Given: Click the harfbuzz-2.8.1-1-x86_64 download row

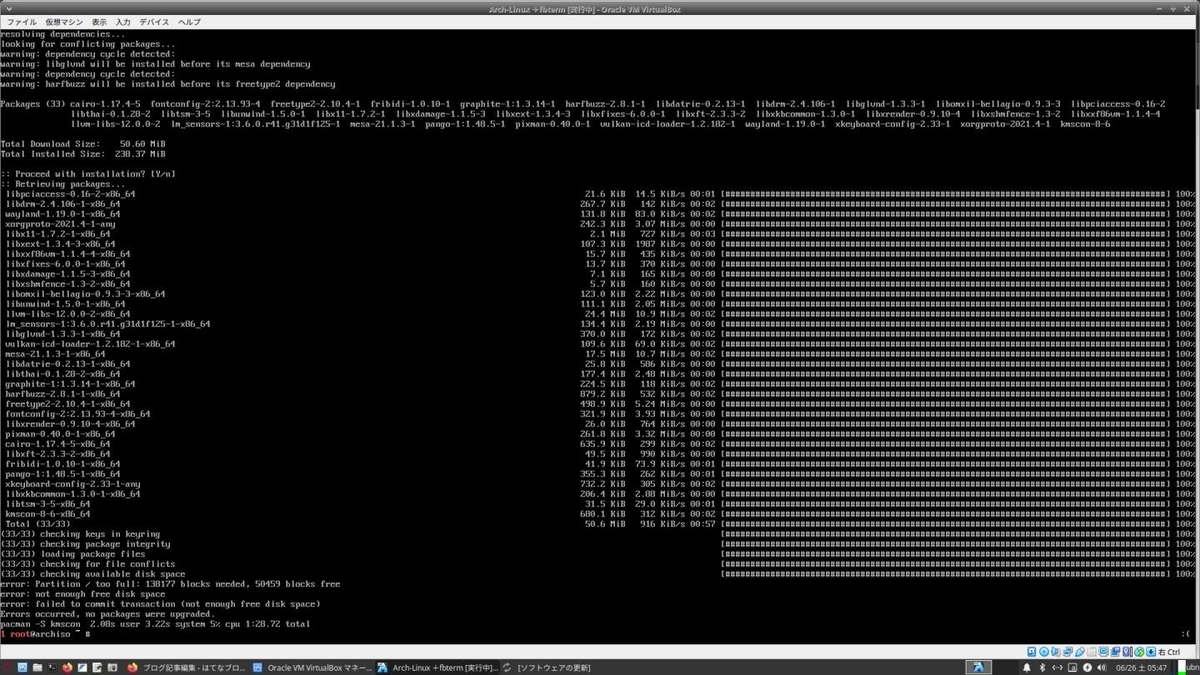Looking at the screenshot, I should pos(600,394).
